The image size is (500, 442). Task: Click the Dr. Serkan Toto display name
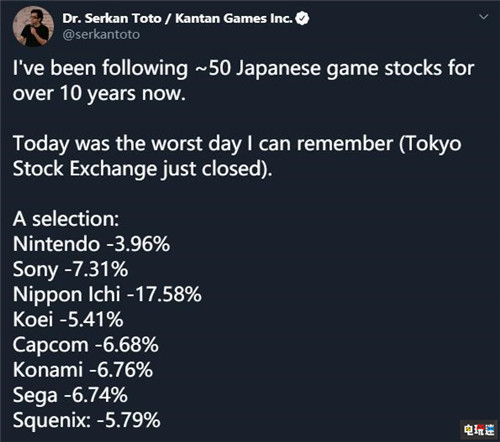pos(112,18)
